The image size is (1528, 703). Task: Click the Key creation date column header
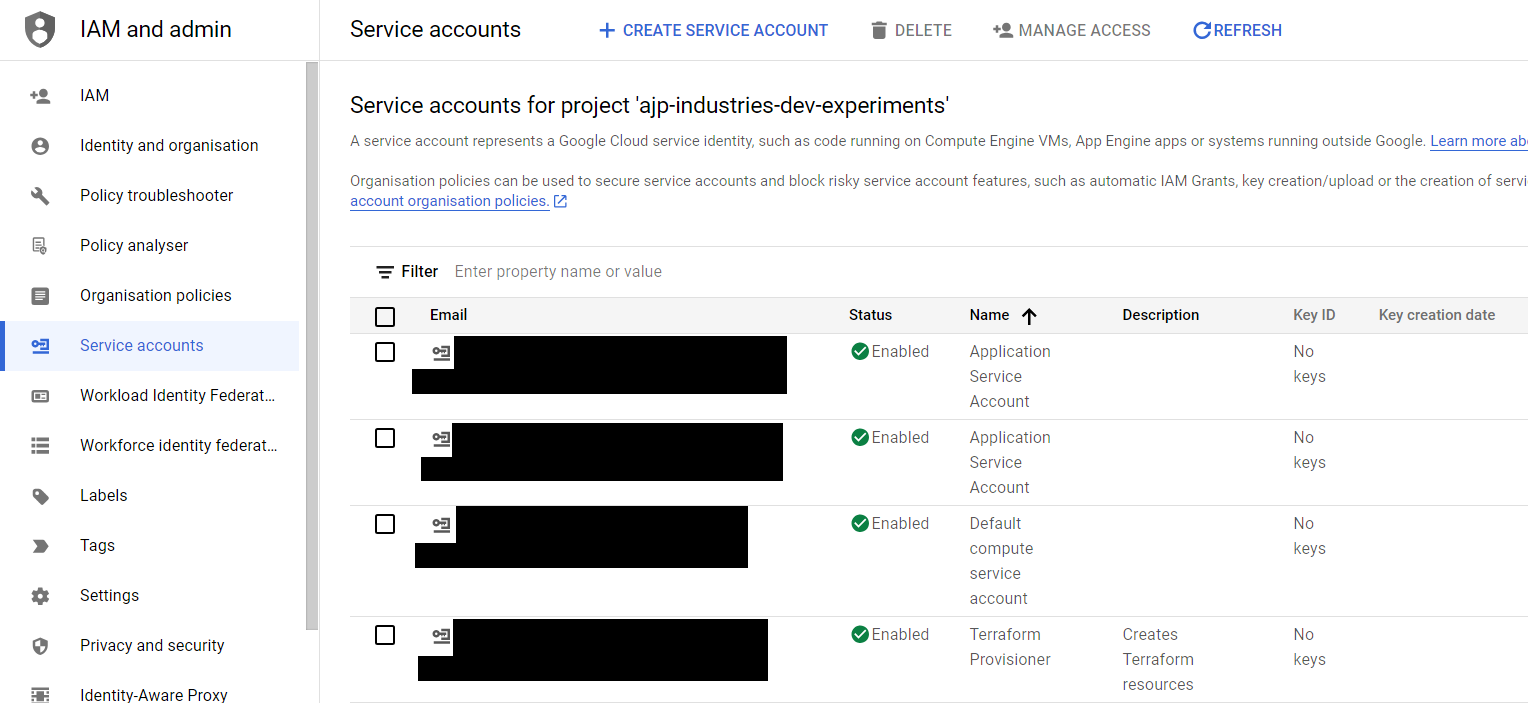point(1437,315)
